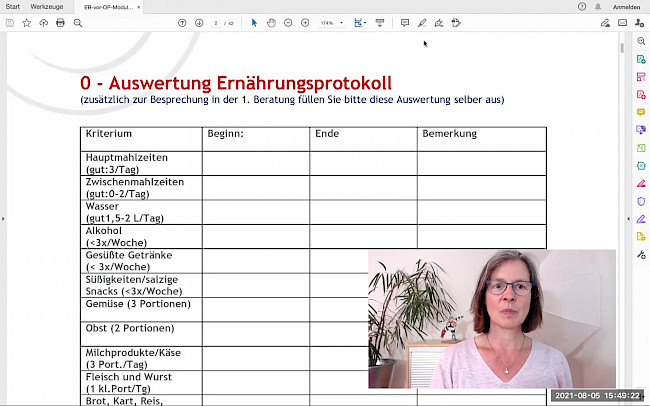Open fill and sign at toolbar right
The height and width of the screenshot is (406, 650).
[x=605, y=23]
